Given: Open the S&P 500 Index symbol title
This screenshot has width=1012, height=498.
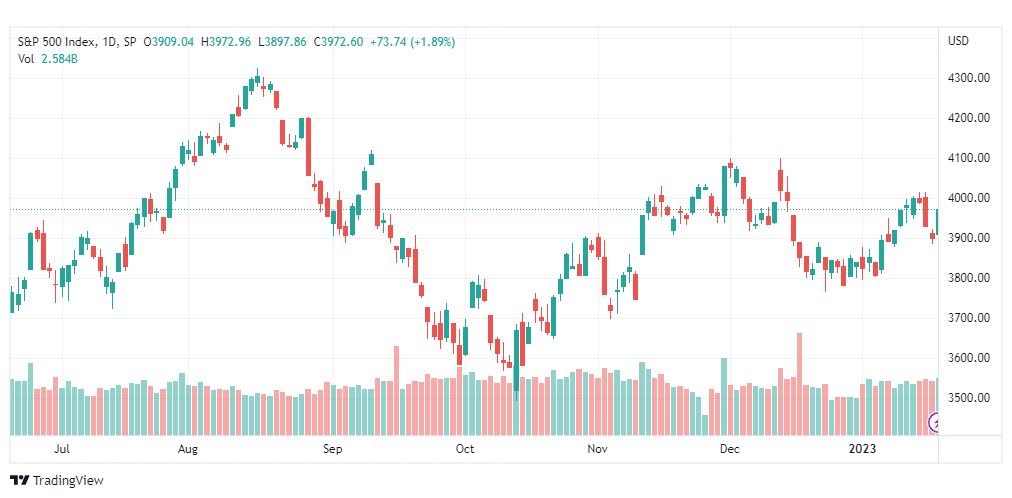Looking at the screenshot, I should click(57, 42).
